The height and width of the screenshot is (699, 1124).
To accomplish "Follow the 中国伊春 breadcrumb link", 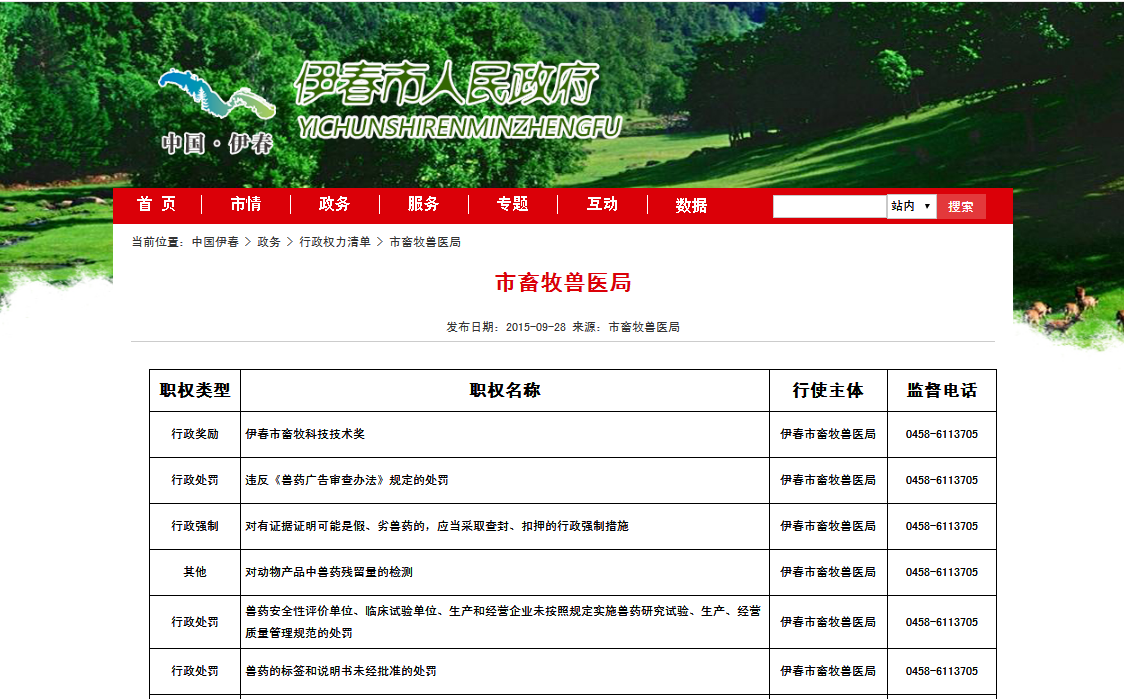I will click(215, 242).
